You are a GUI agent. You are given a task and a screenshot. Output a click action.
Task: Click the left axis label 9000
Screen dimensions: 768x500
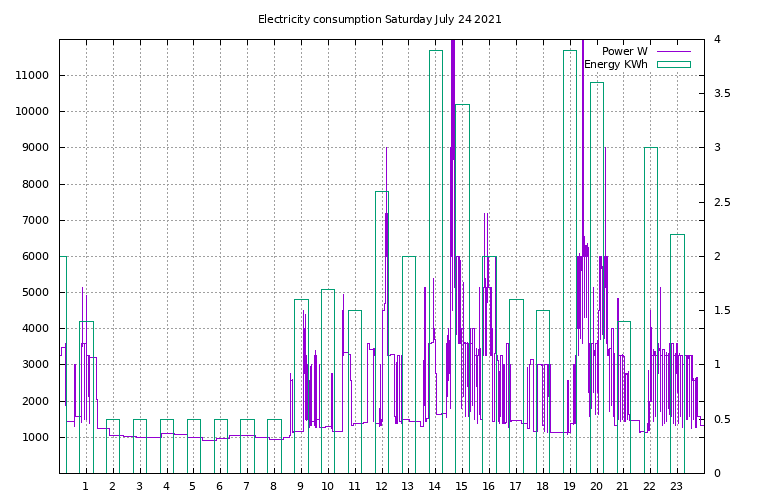tap(35, 147)
